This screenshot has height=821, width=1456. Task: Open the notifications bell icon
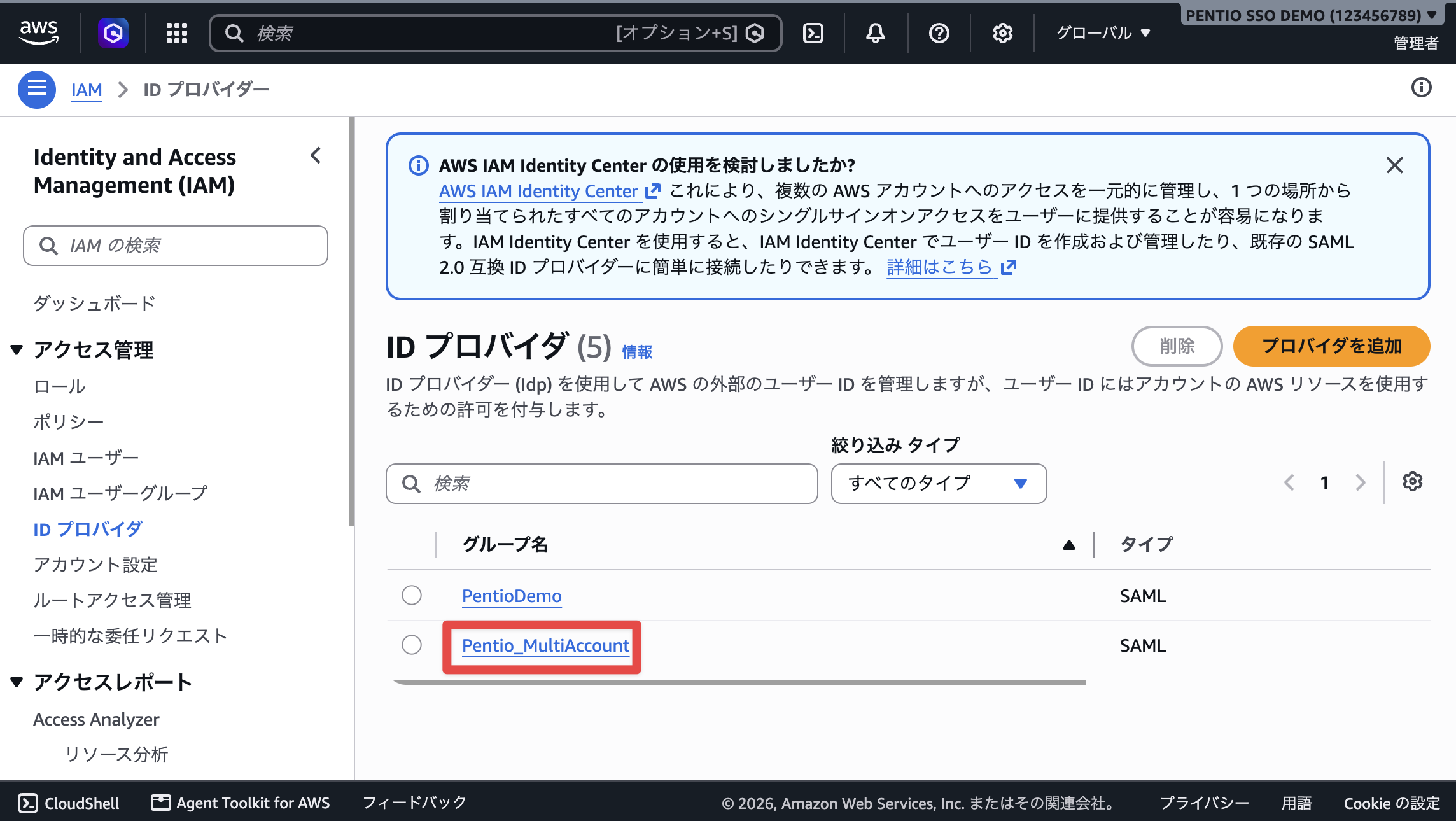click(x=876, y=33)
